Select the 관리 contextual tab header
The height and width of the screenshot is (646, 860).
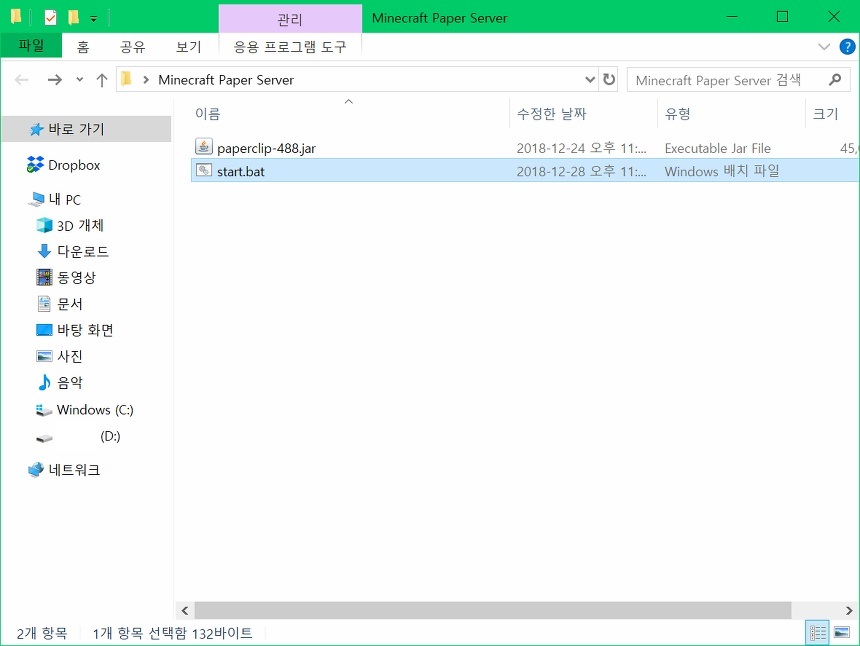(290, 20)
